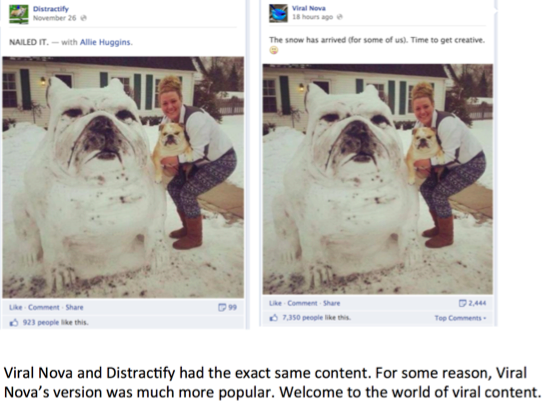Click the Distractify profile avatar
This screenshot has width=555, height=404.
19,14
